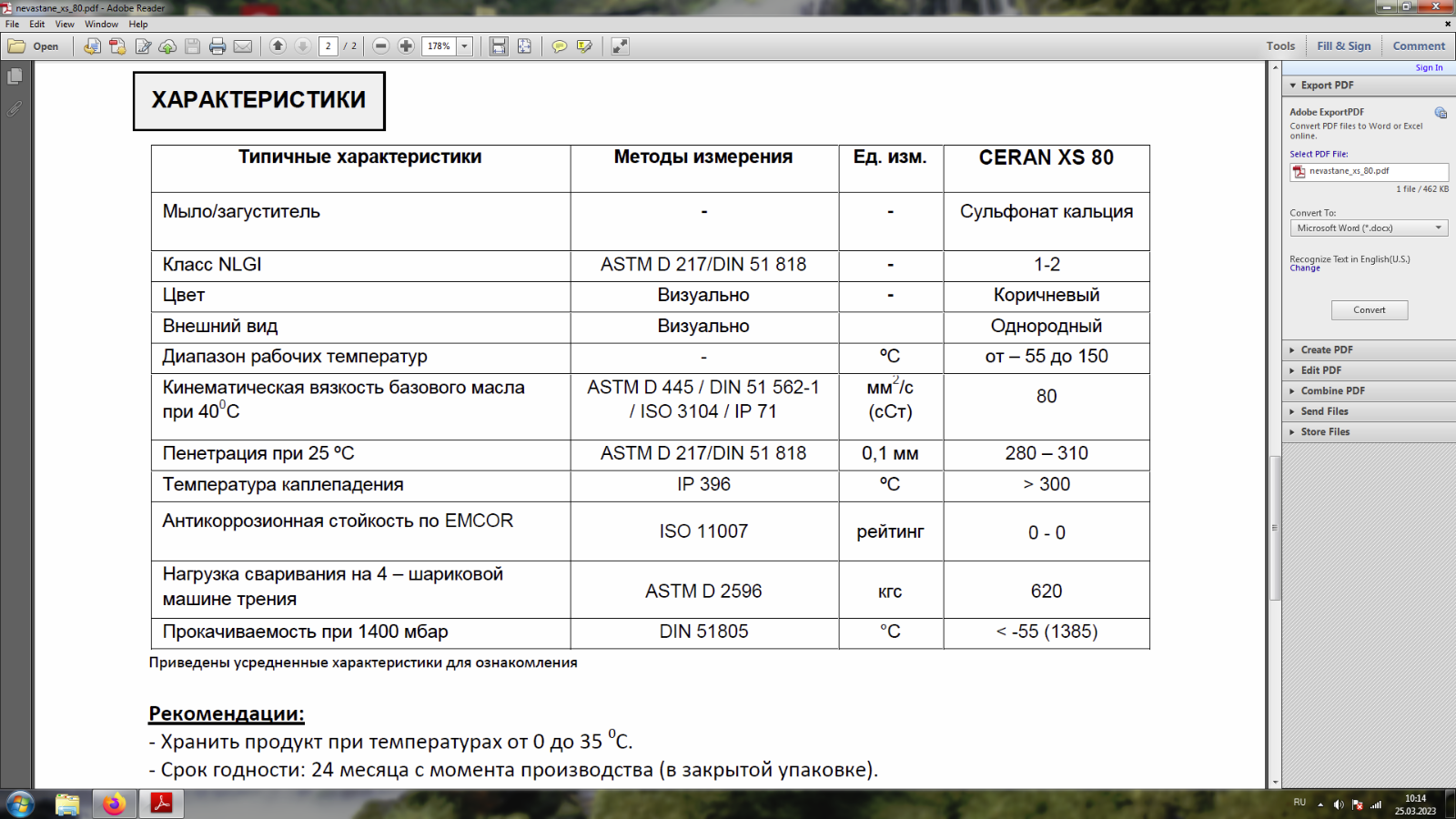Viewport: 1456px width, 819px height.
Task: Select the Highlight text tool
Action: pyautogui.click(x=584, y=46)
